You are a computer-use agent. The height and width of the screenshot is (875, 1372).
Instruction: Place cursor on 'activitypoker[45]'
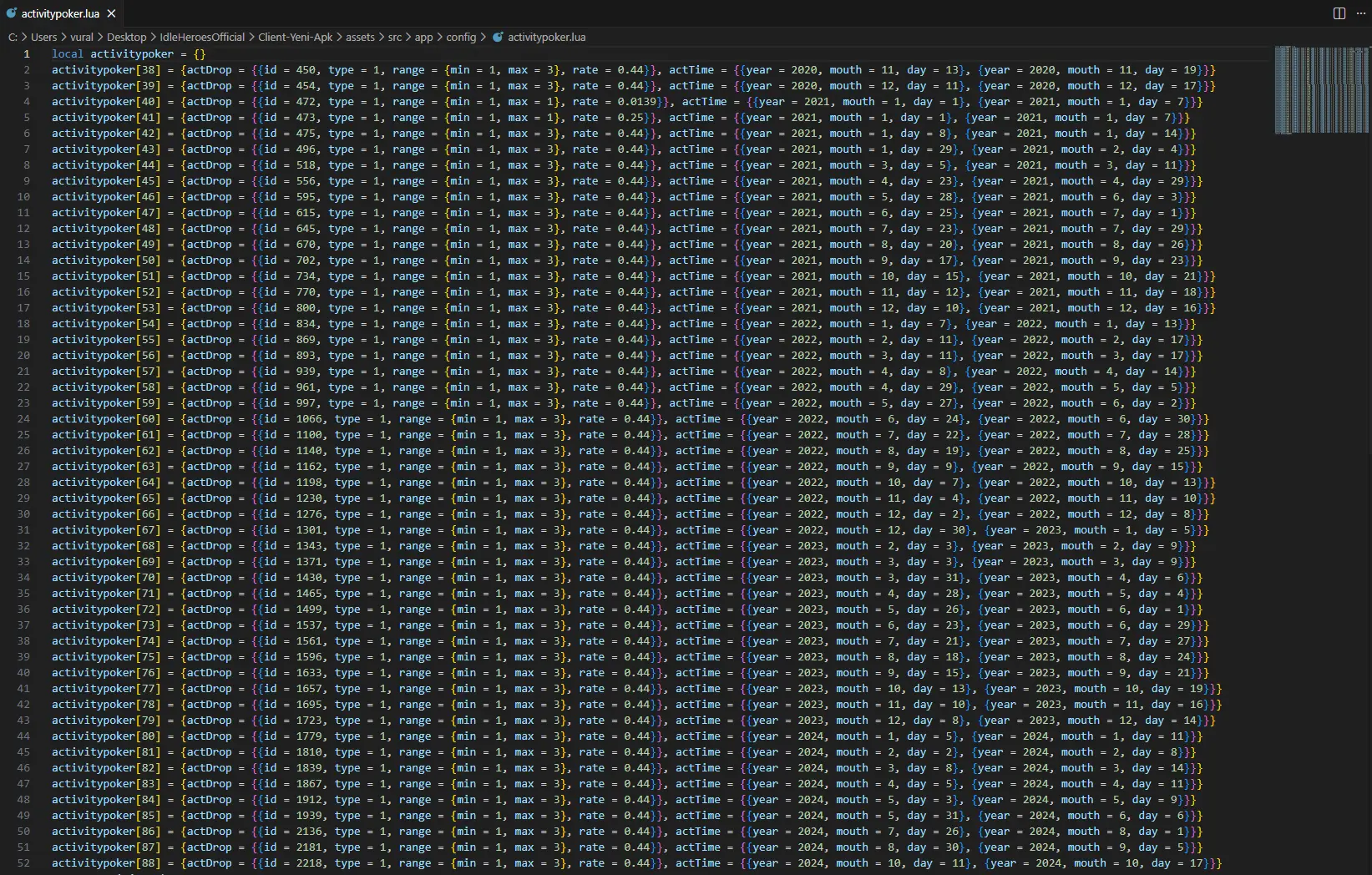pos(106,181)
